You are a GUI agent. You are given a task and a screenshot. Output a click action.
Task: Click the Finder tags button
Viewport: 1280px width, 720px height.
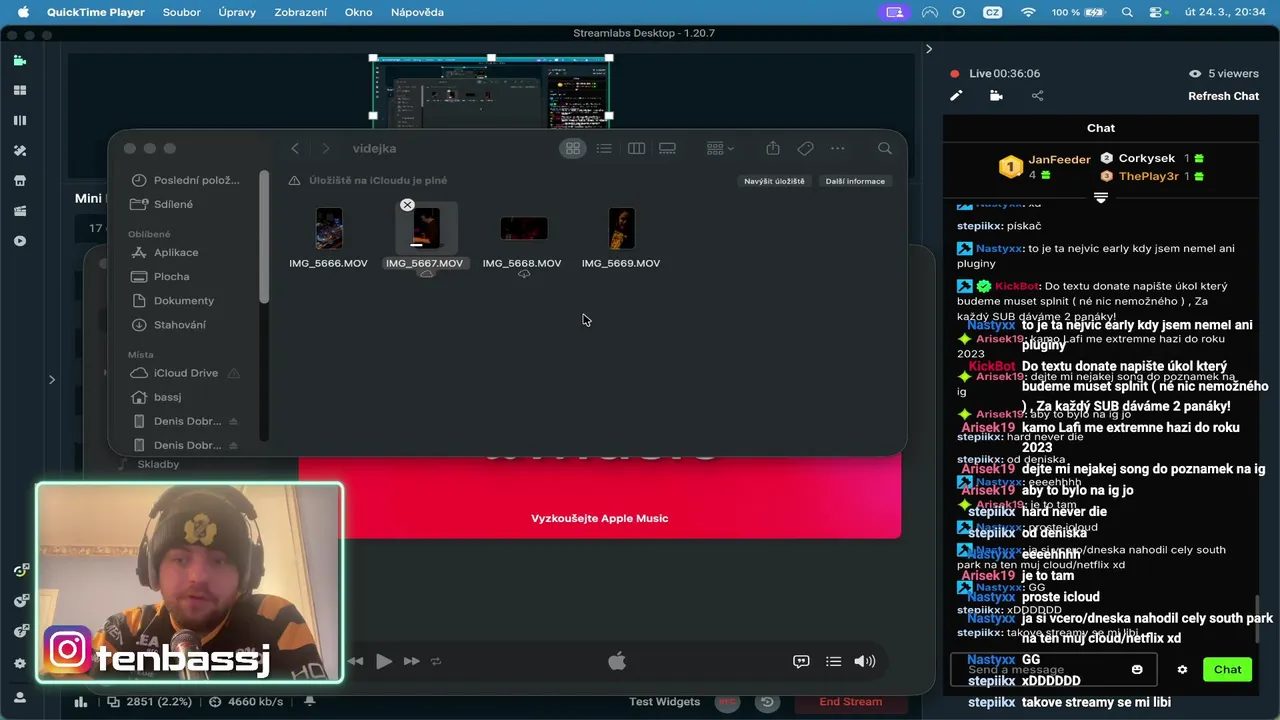(x=805, y=148)
